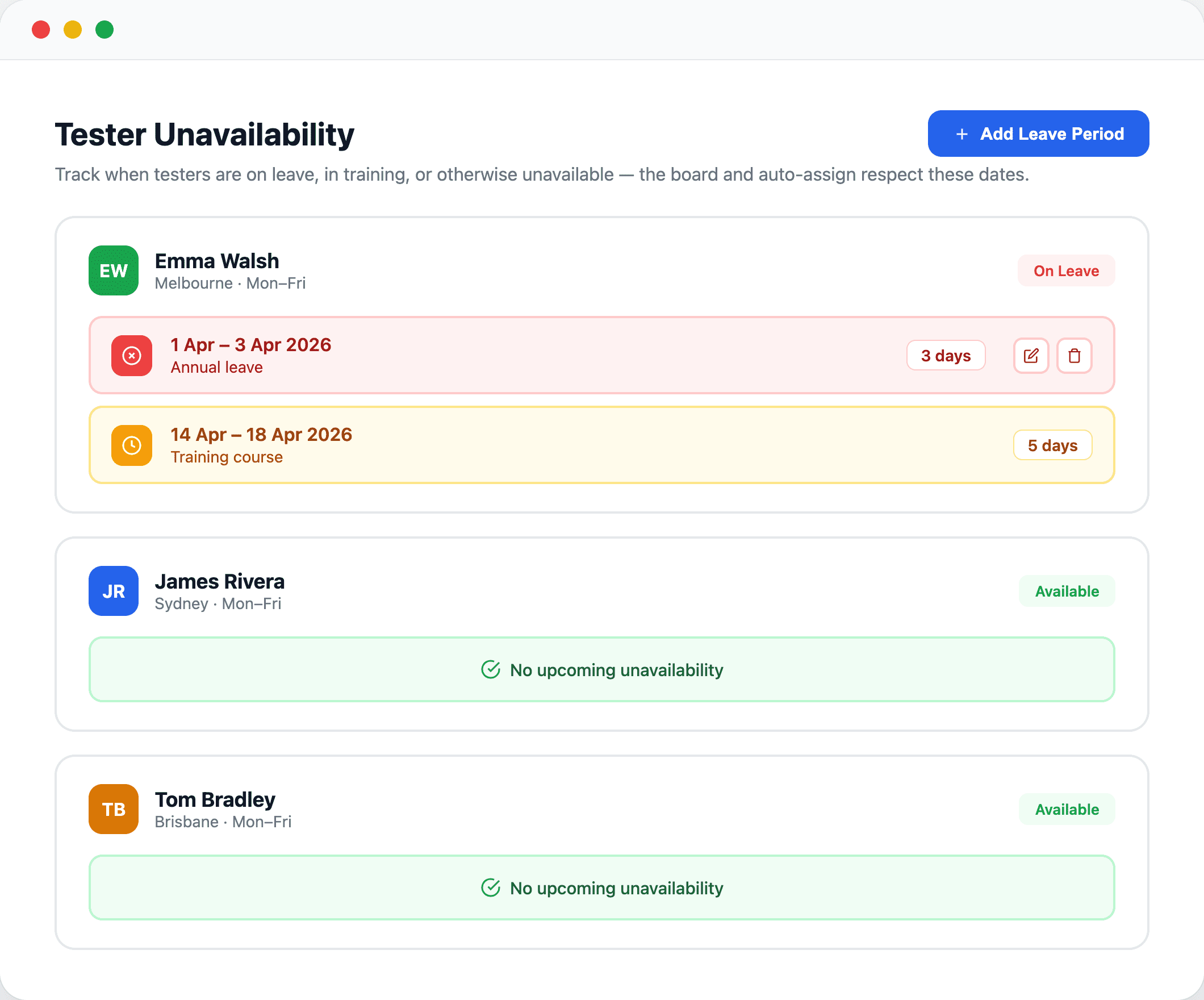This screenshot has height=1000, width=1204.
Task: Select the EW avatar for Emma Walsh
Action: pos(114,271)
